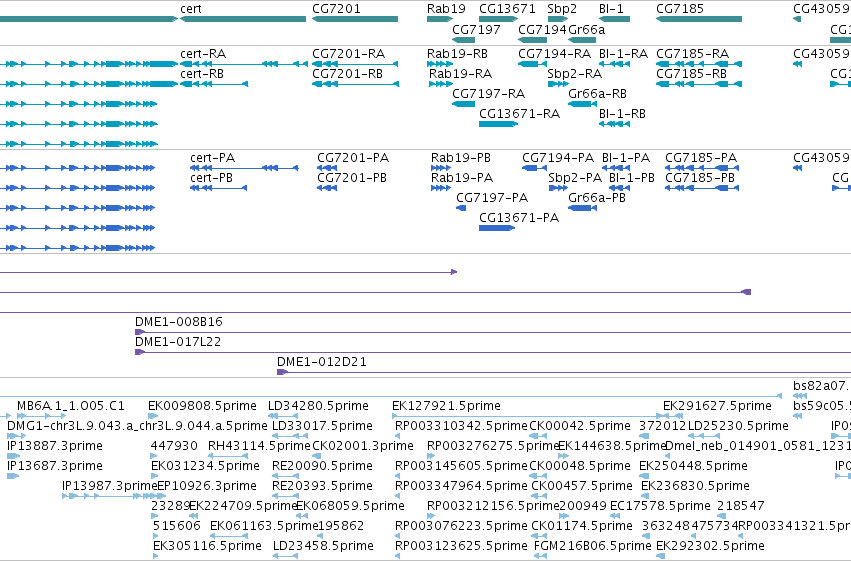
Task: Select the cert-RB transcript
Action: [202, 74]
